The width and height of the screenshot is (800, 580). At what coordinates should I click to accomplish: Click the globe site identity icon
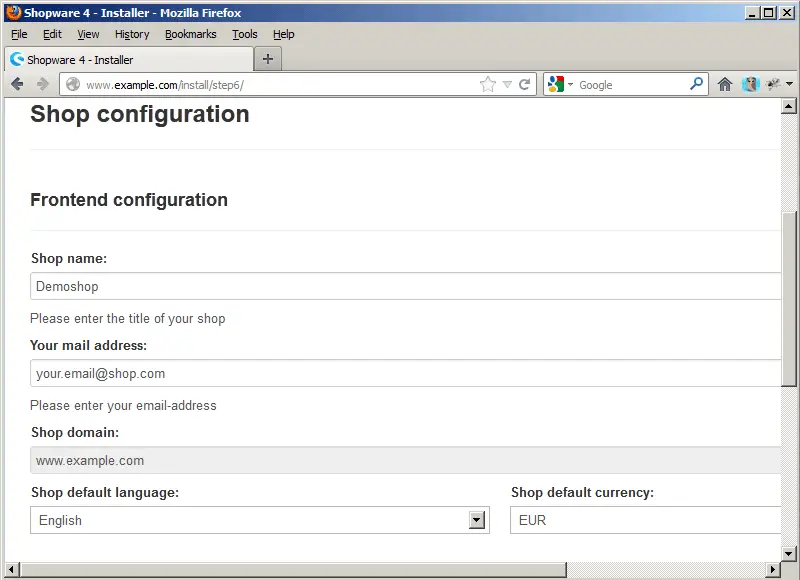tap(73, 84)
